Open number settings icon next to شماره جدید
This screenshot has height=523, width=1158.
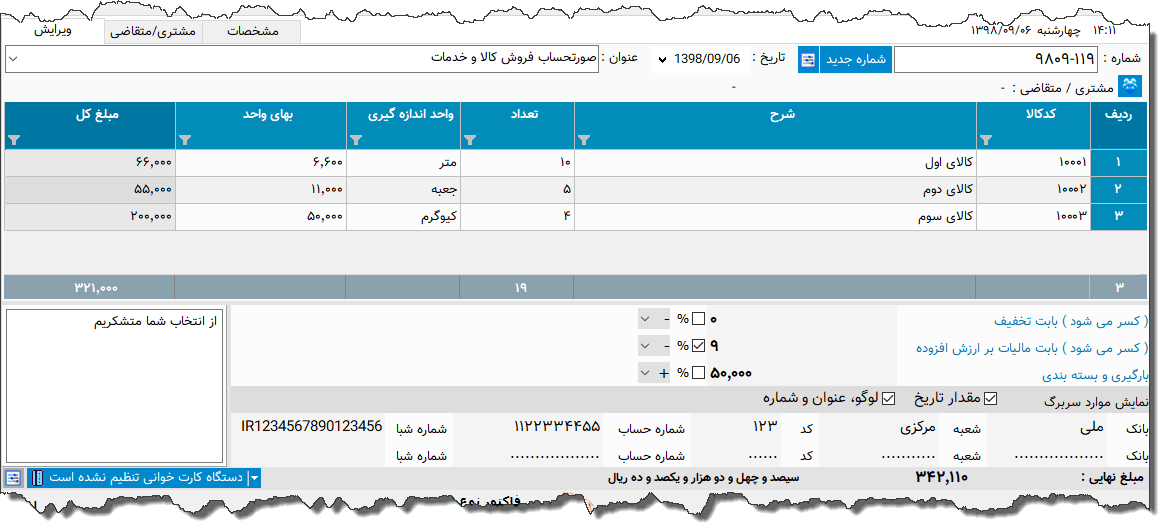tap(808, 60)
